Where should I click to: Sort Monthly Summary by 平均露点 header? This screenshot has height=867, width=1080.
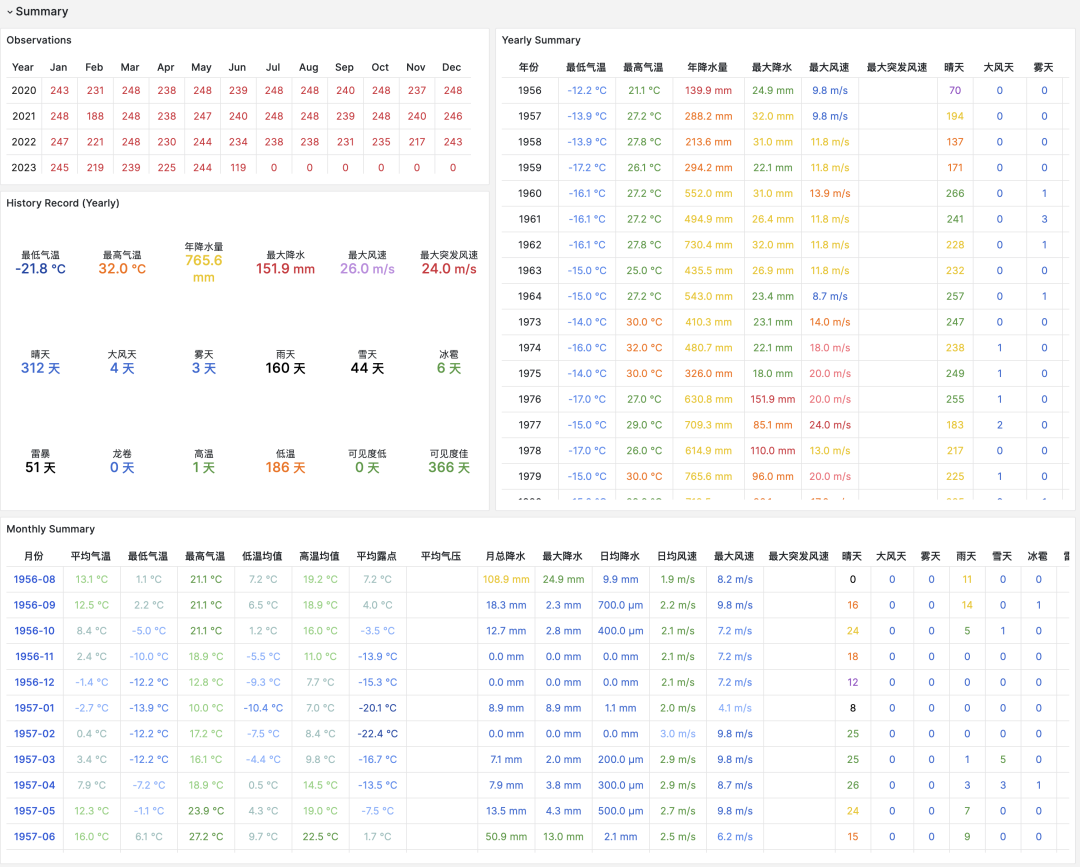click(376, 556)
